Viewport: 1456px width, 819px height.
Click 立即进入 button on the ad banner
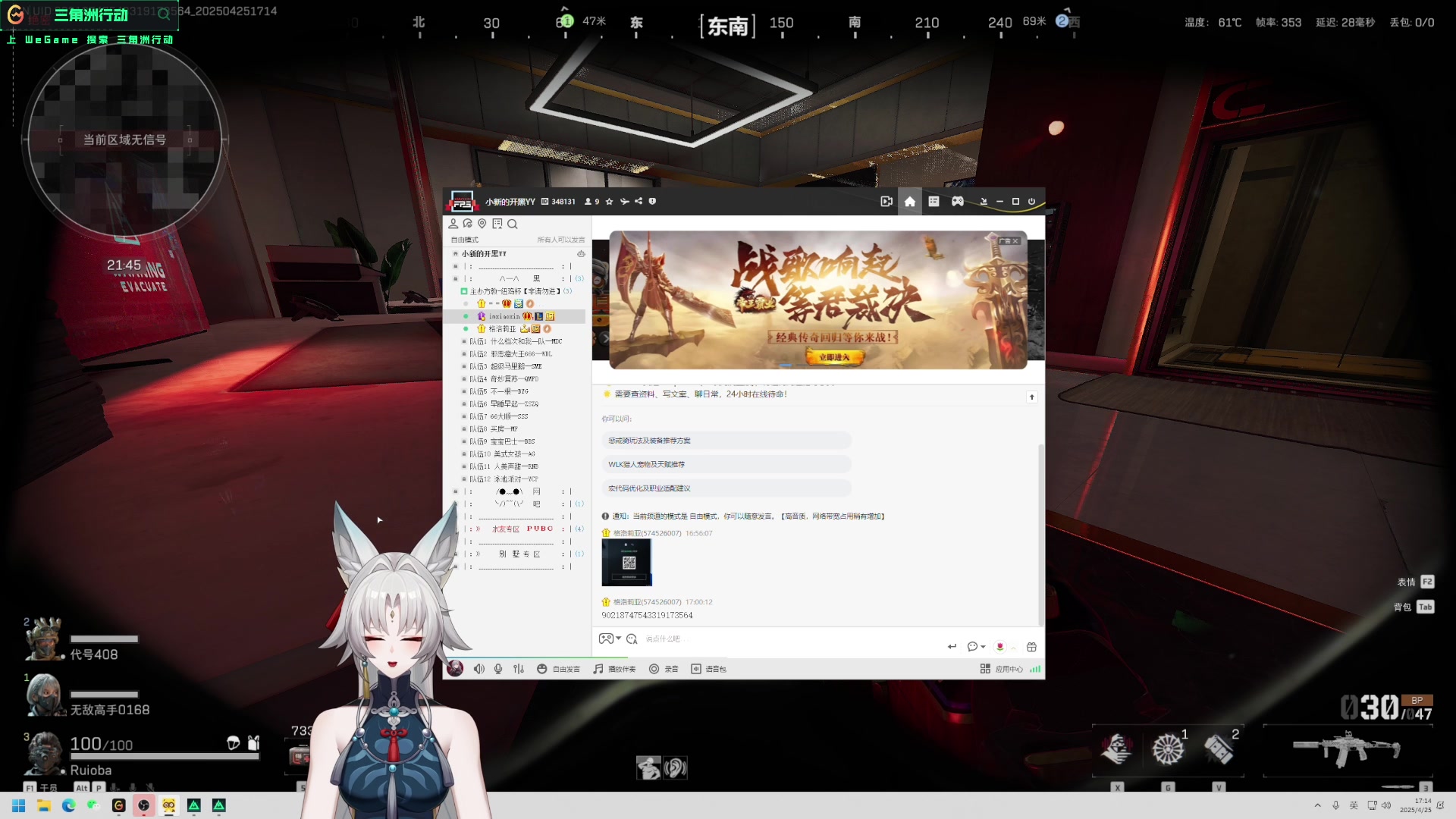[834, 357]
